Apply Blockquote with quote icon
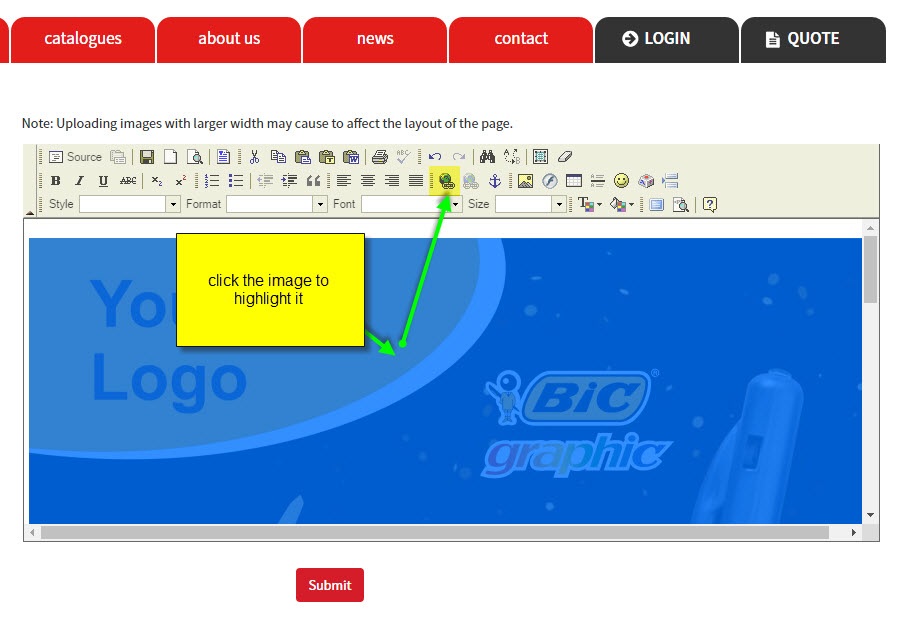The height and width of the screenshot is (620, 907). (x=314, y=181)
